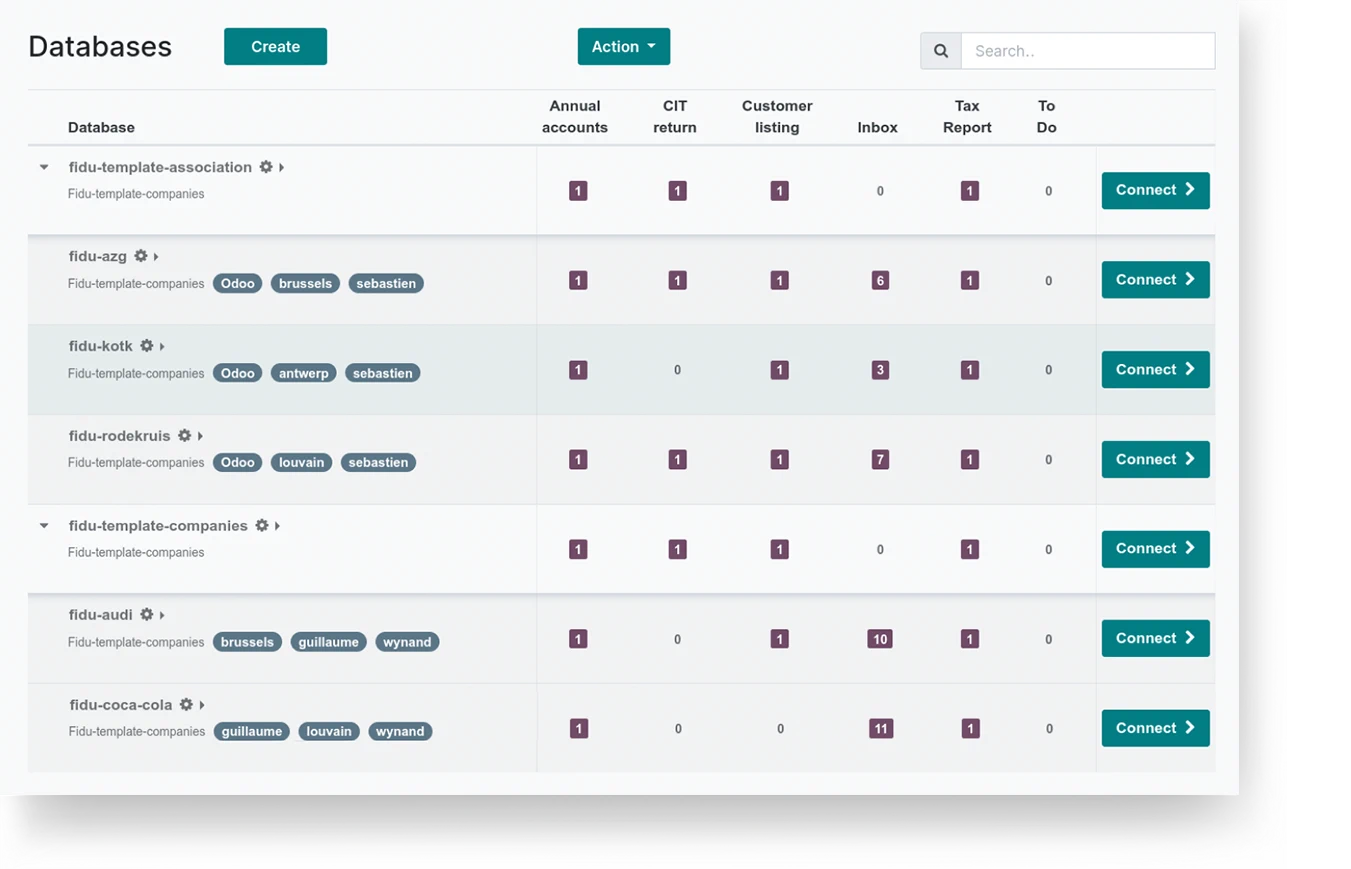Connect to fidu-template-companies database
The width and height of the screenshot is (1351, 869).
(1156, 549)
